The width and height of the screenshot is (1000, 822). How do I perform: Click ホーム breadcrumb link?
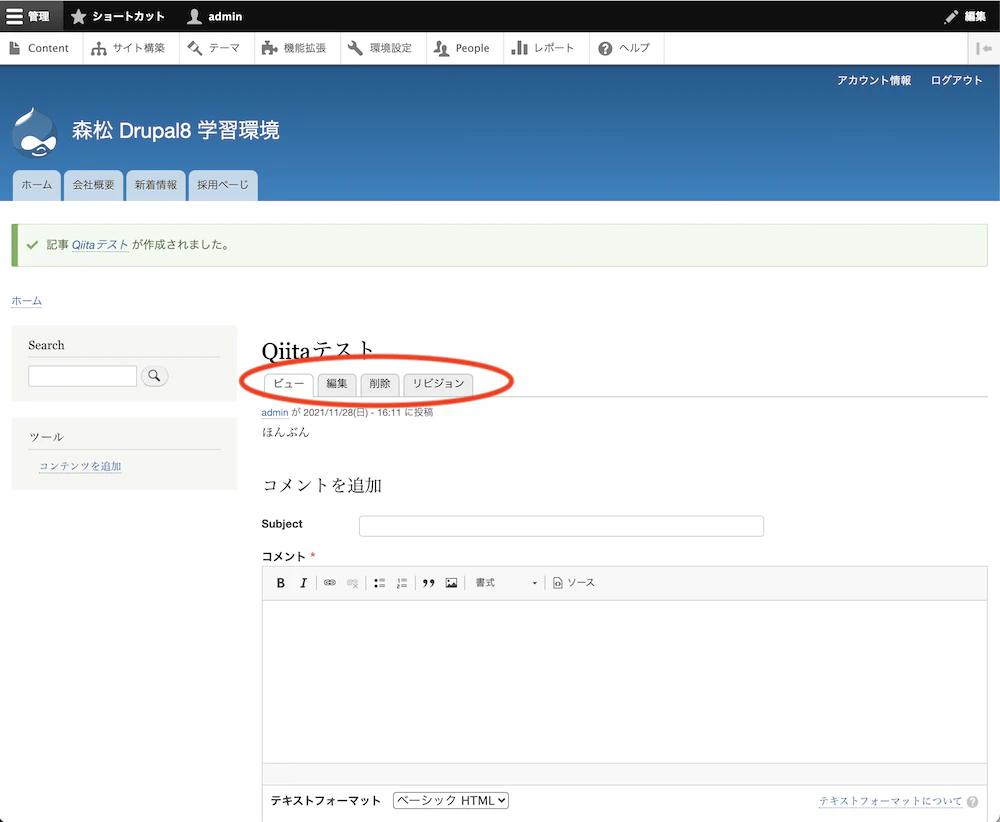27,301
